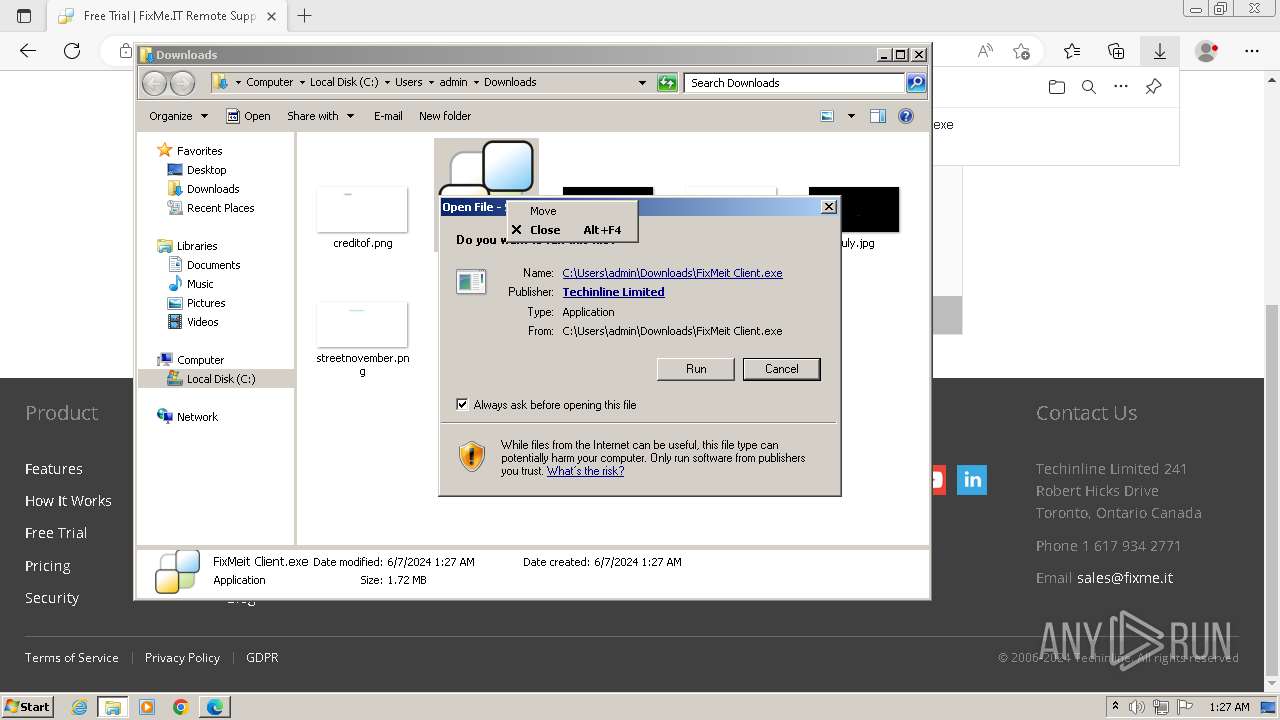Open the view options dropdown arrow
This screenshot has width=1280, height=720.
coord(851,116)
